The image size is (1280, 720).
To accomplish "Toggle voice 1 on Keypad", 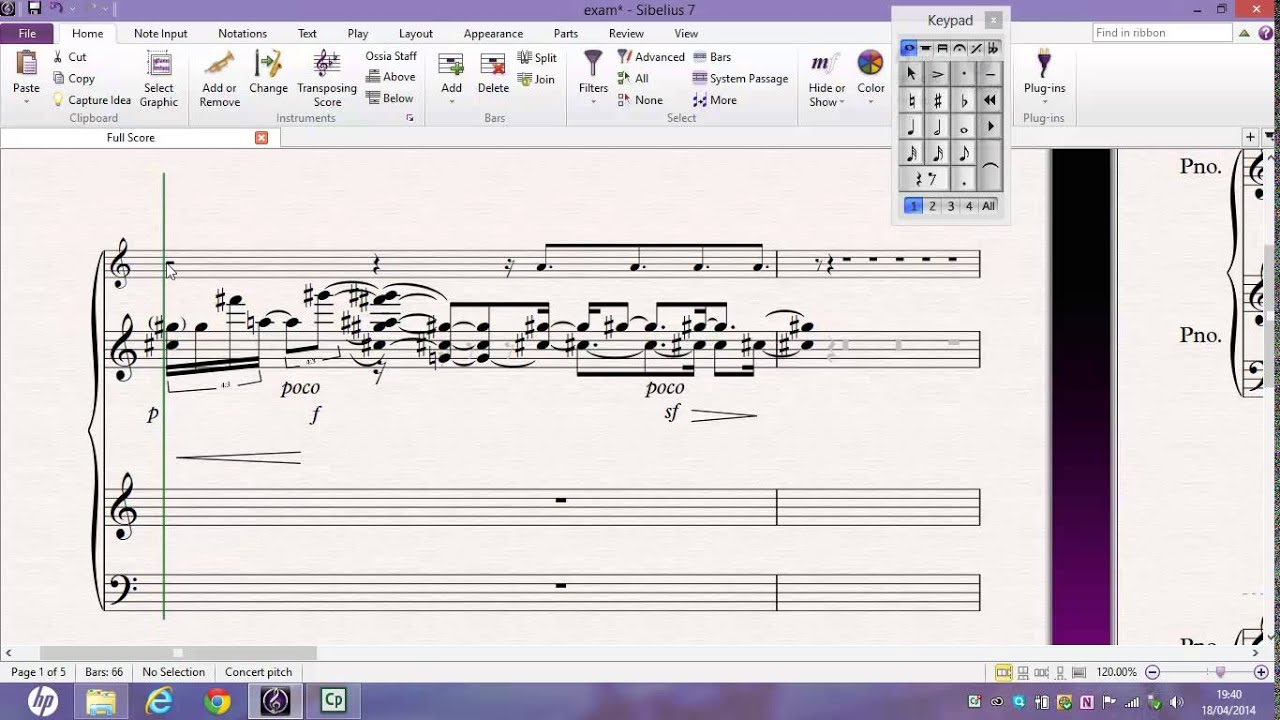I will [x=913, y=206].
